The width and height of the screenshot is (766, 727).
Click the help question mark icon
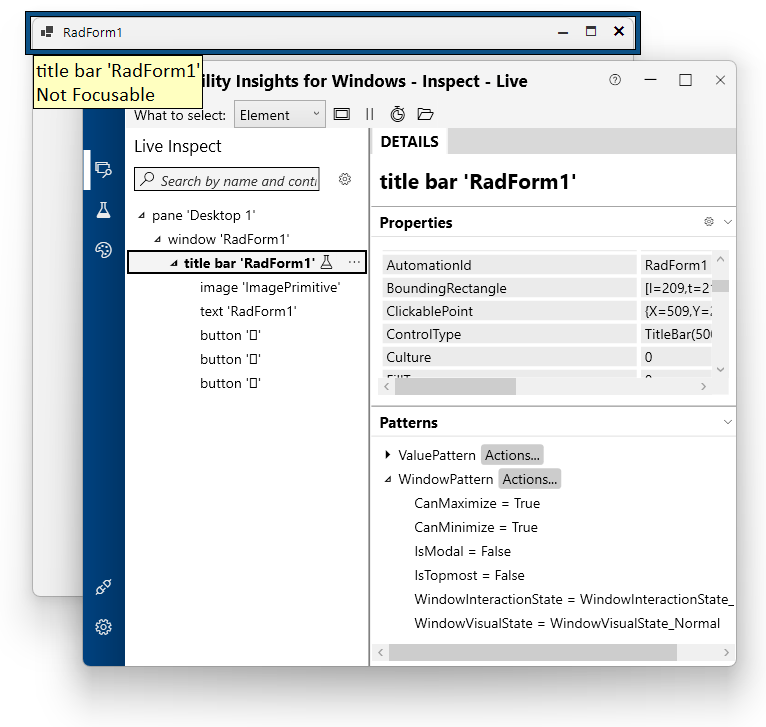coord(615,80)
